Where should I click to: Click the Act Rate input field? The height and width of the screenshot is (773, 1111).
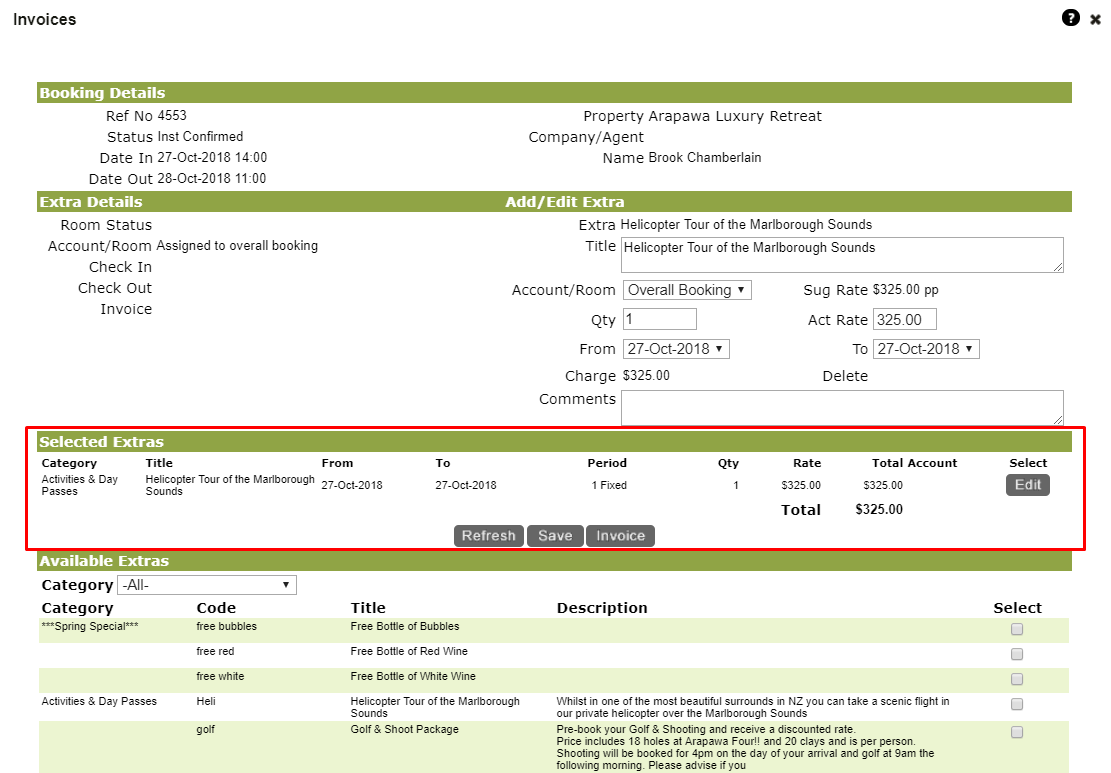[905, 320]
